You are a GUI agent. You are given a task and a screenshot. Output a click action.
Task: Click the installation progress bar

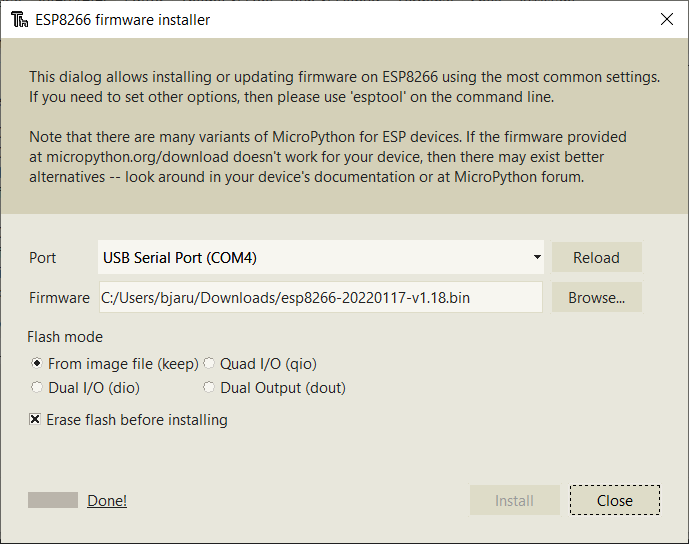53,500
